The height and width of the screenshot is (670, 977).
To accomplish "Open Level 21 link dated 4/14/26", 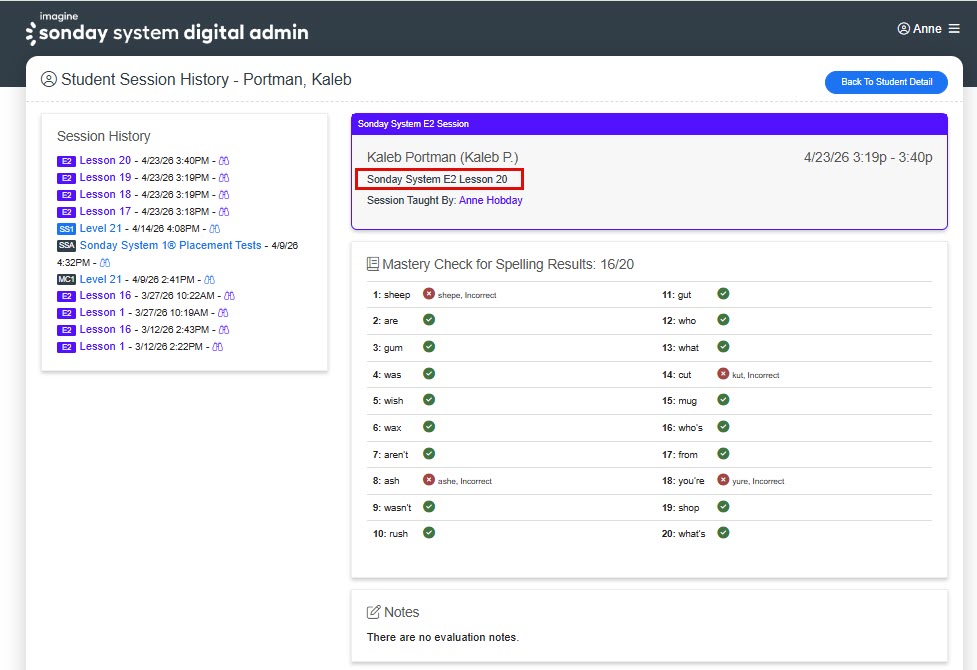I will click(x=100, y=228).
